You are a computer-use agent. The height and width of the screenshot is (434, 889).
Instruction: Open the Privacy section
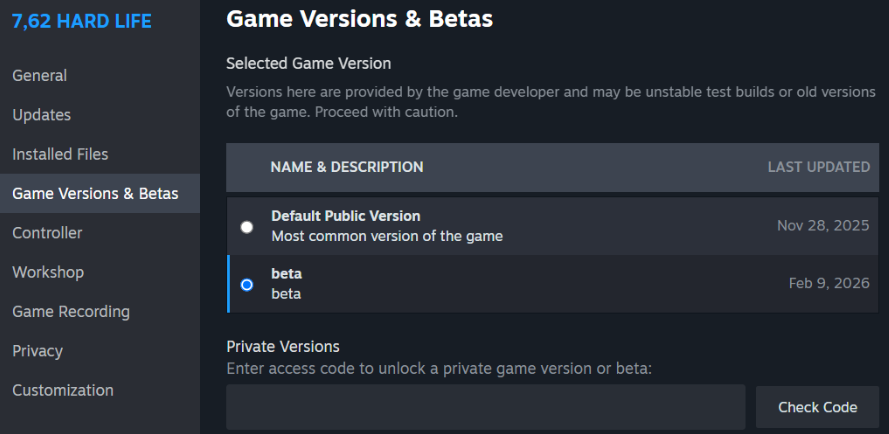(x=38, y=351)
